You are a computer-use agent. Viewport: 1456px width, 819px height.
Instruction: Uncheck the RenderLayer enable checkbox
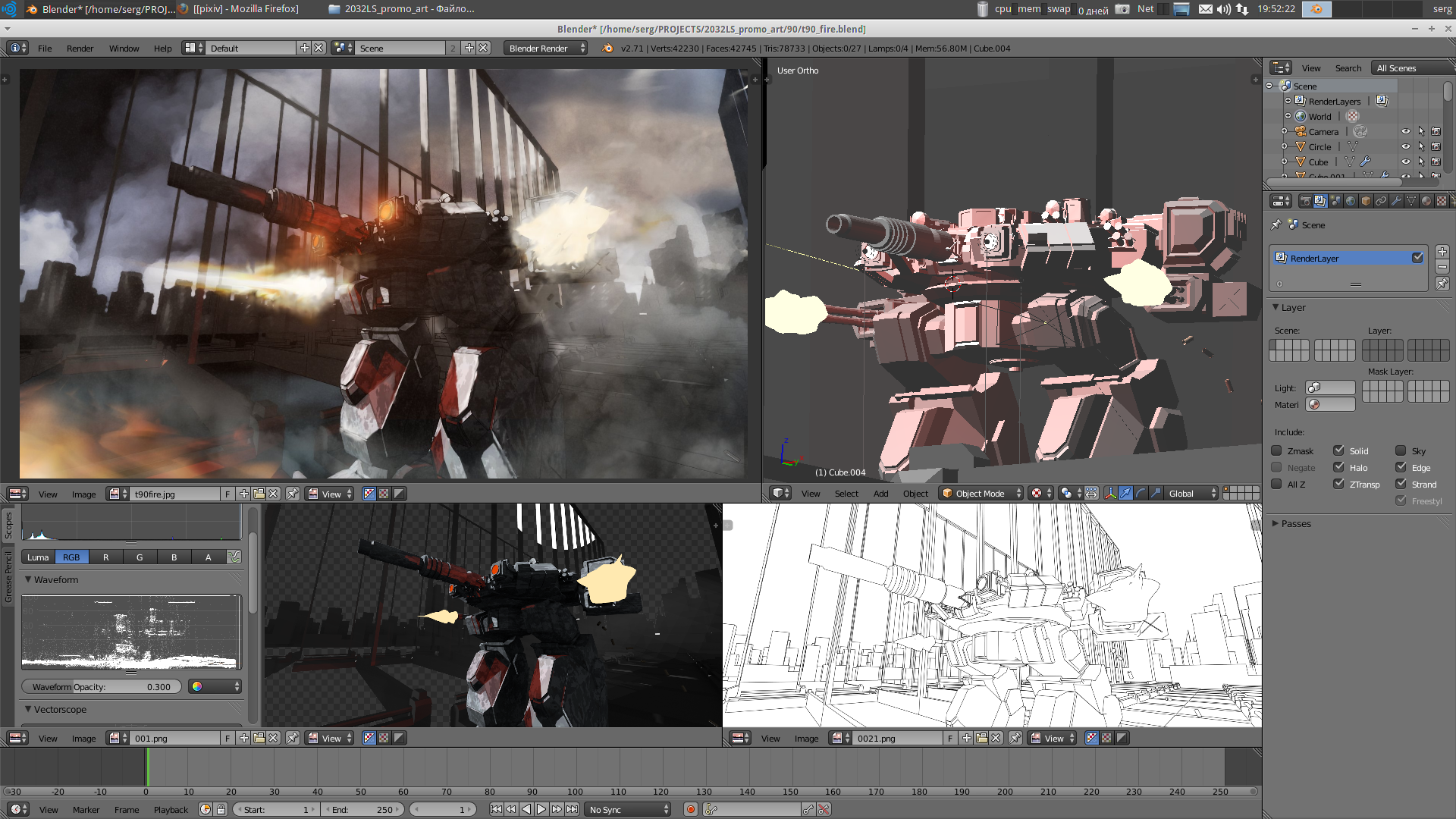[x=1417, y=259]
